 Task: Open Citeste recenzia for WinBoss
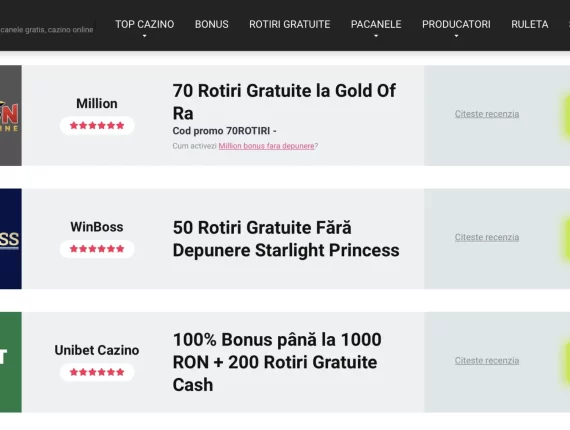tap(487, 237)
